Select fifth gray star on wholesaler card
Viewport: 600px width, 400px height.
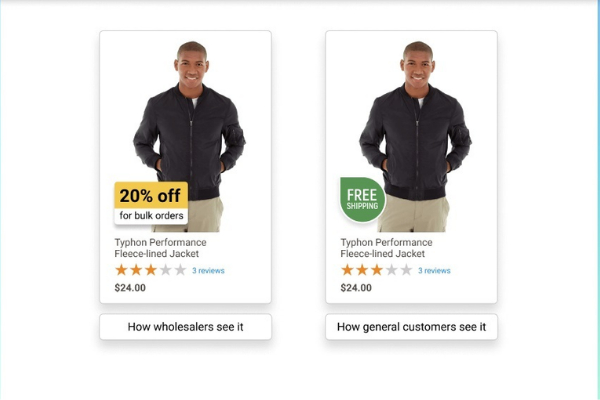click(180, 270)
